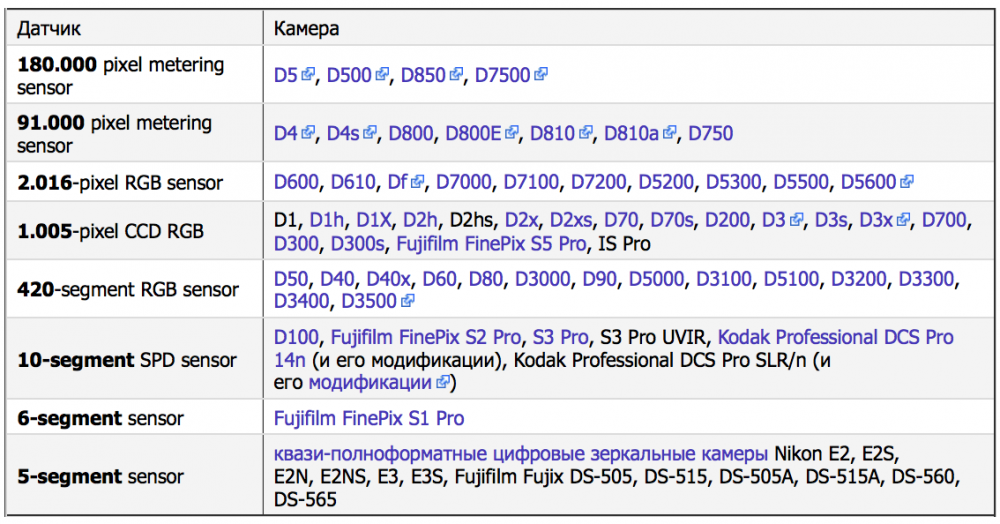Open the D810 link
The height and width of the screenshot is (524, 1000).
click(x=552, y=133)
